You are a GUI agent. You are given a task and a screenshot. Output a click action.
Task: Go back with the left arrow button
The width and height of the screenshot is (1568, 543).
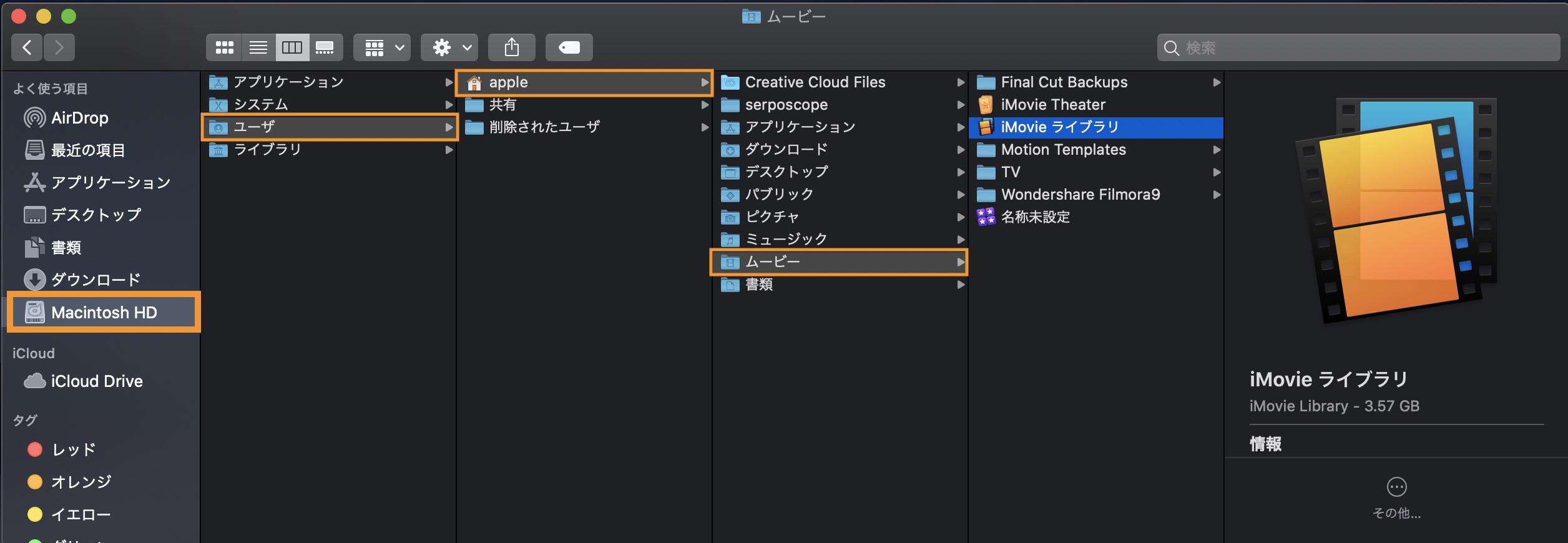[x=27, y=47]
